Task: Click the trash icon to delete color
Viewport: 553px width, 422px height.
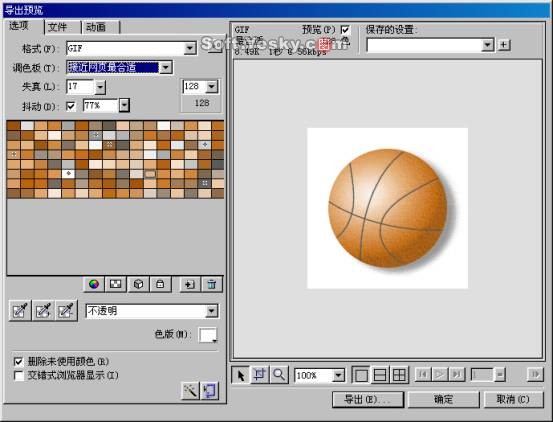Action: (x=212, y=284)
